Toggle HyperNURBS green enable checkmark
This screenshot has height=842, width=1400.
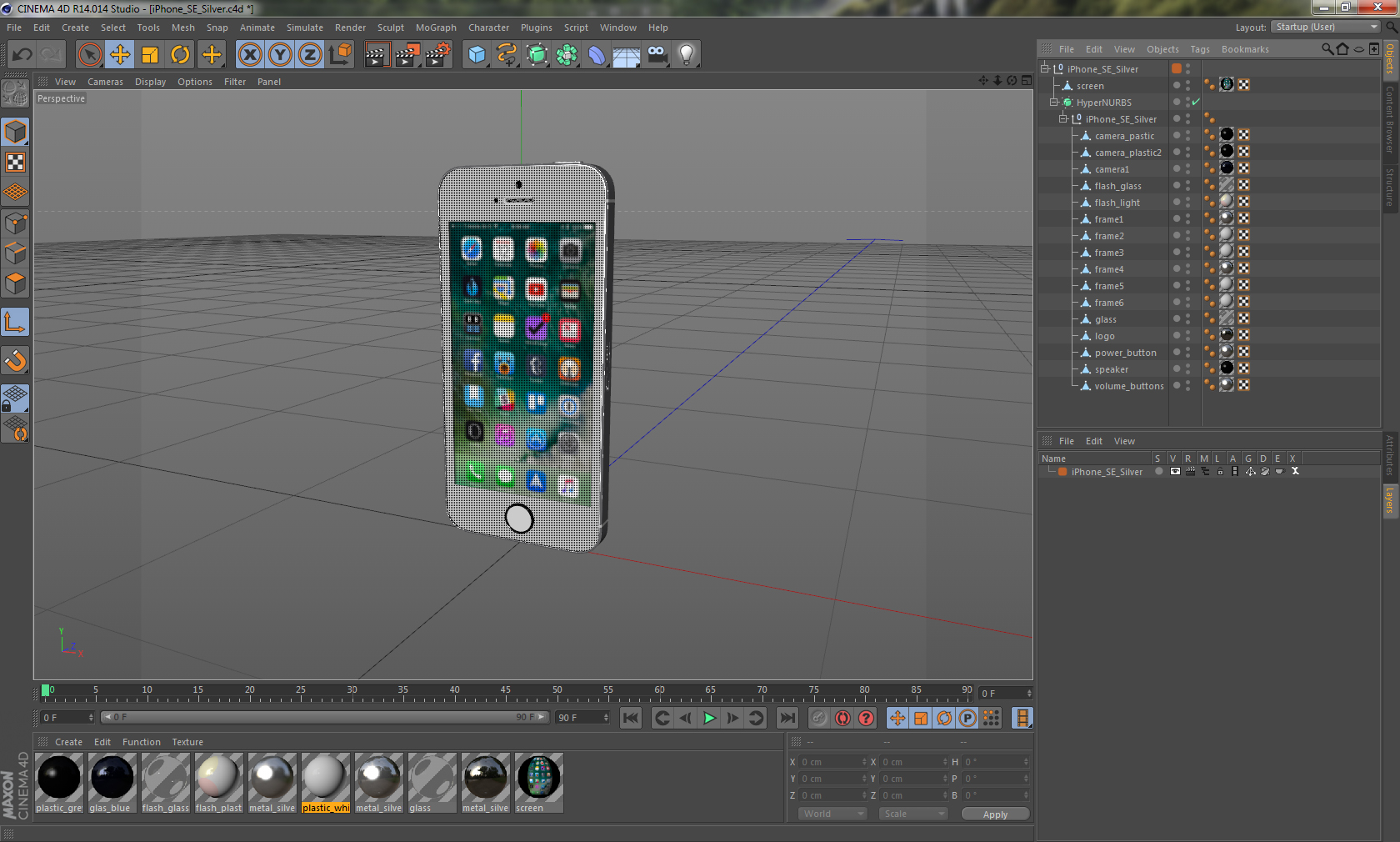pos(1196,103)
